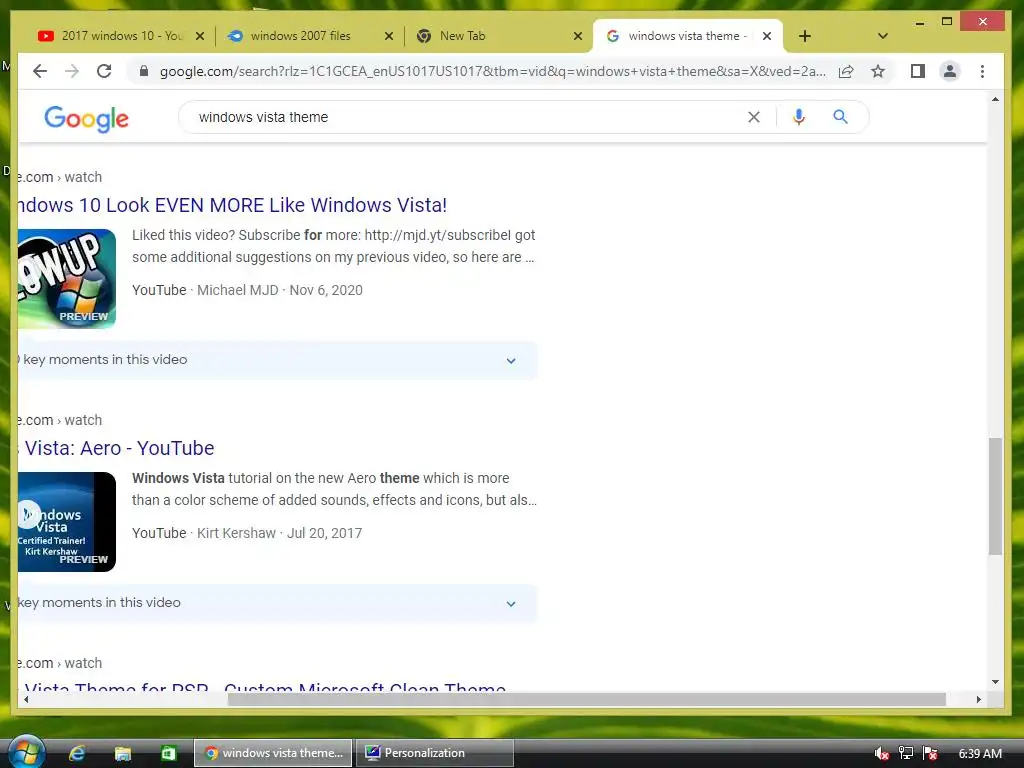Screen dimensions: 1024x768
Task: Switch to the Chrome taskbar button
Action: (273, 753)
